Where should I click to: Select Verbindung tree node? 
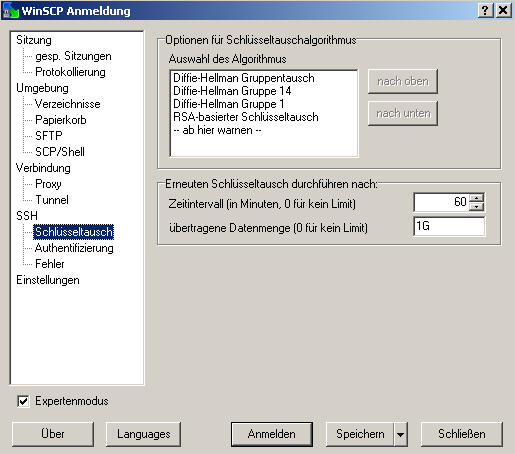43,168
